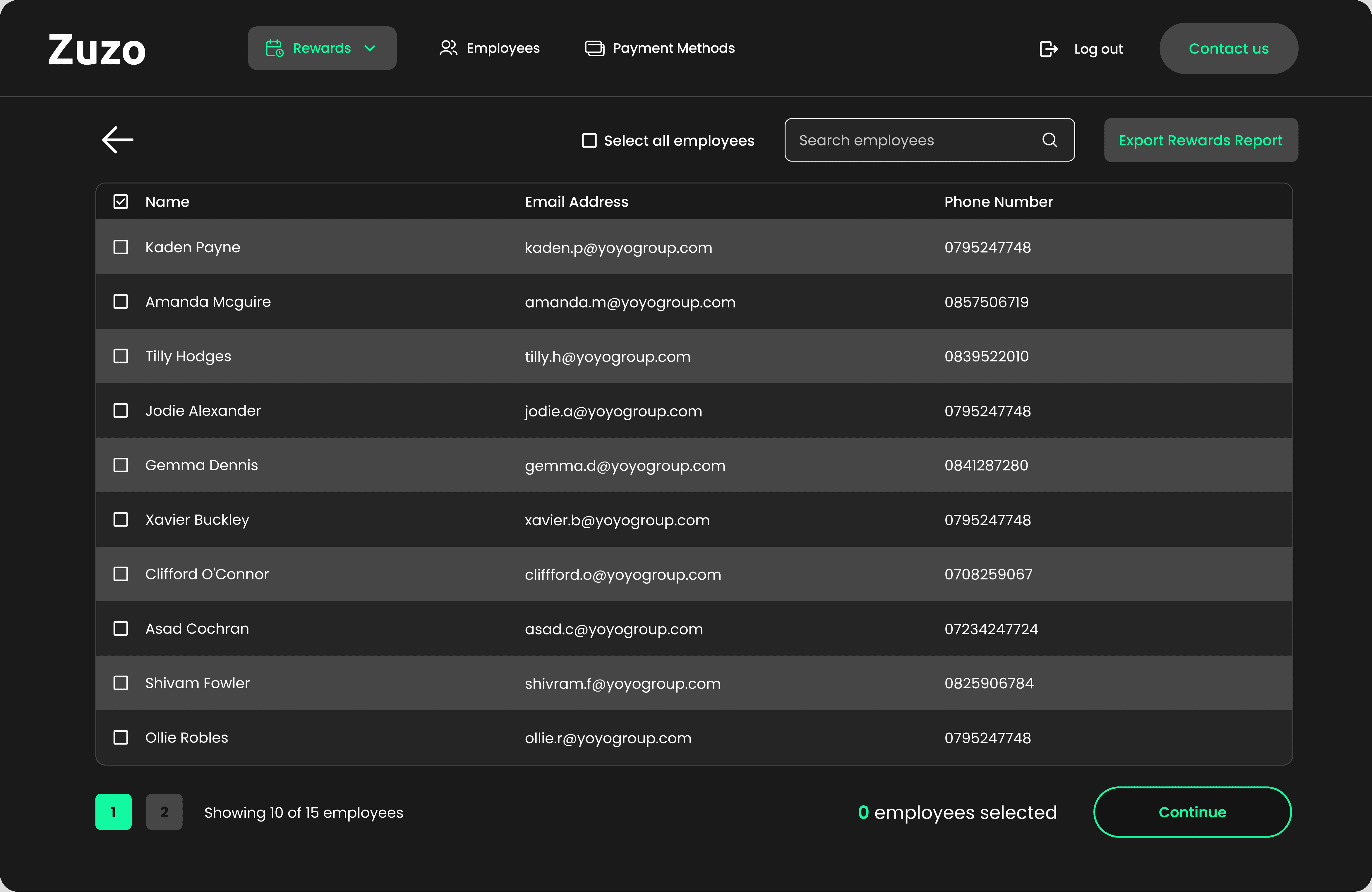Click the Log out door icon
This screenshot has width=1372, height=892.
pyautogui.click(x=1048, y=49)
